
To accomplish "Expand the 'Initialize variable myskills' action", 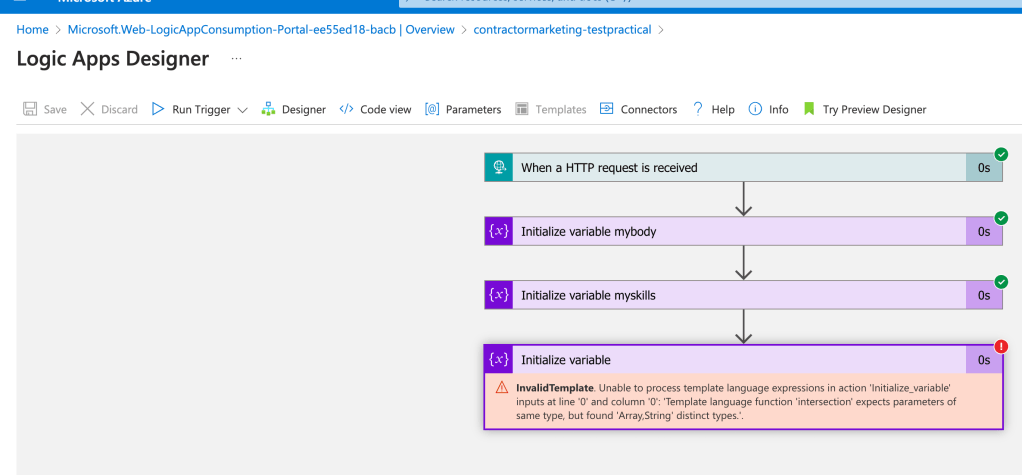I will point(743,295).
